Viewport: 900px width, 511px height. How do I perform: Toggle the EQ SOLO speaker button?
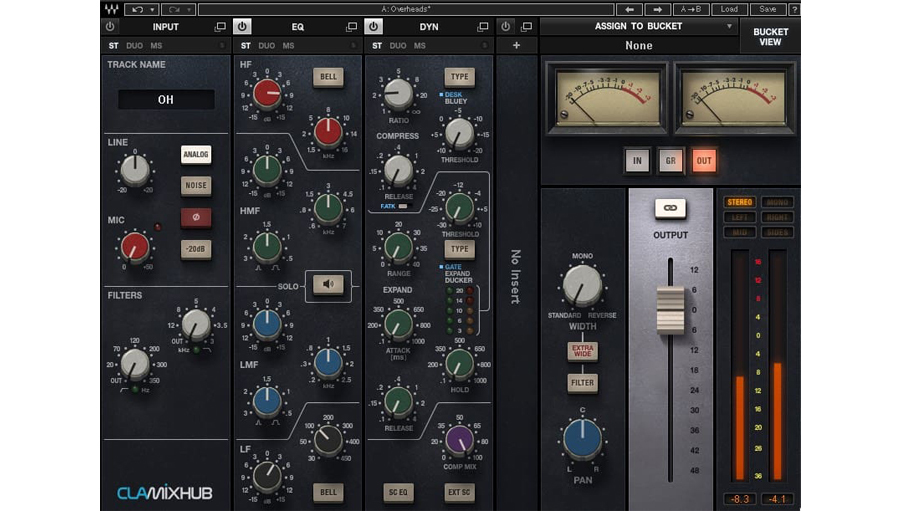pos(328,284)
